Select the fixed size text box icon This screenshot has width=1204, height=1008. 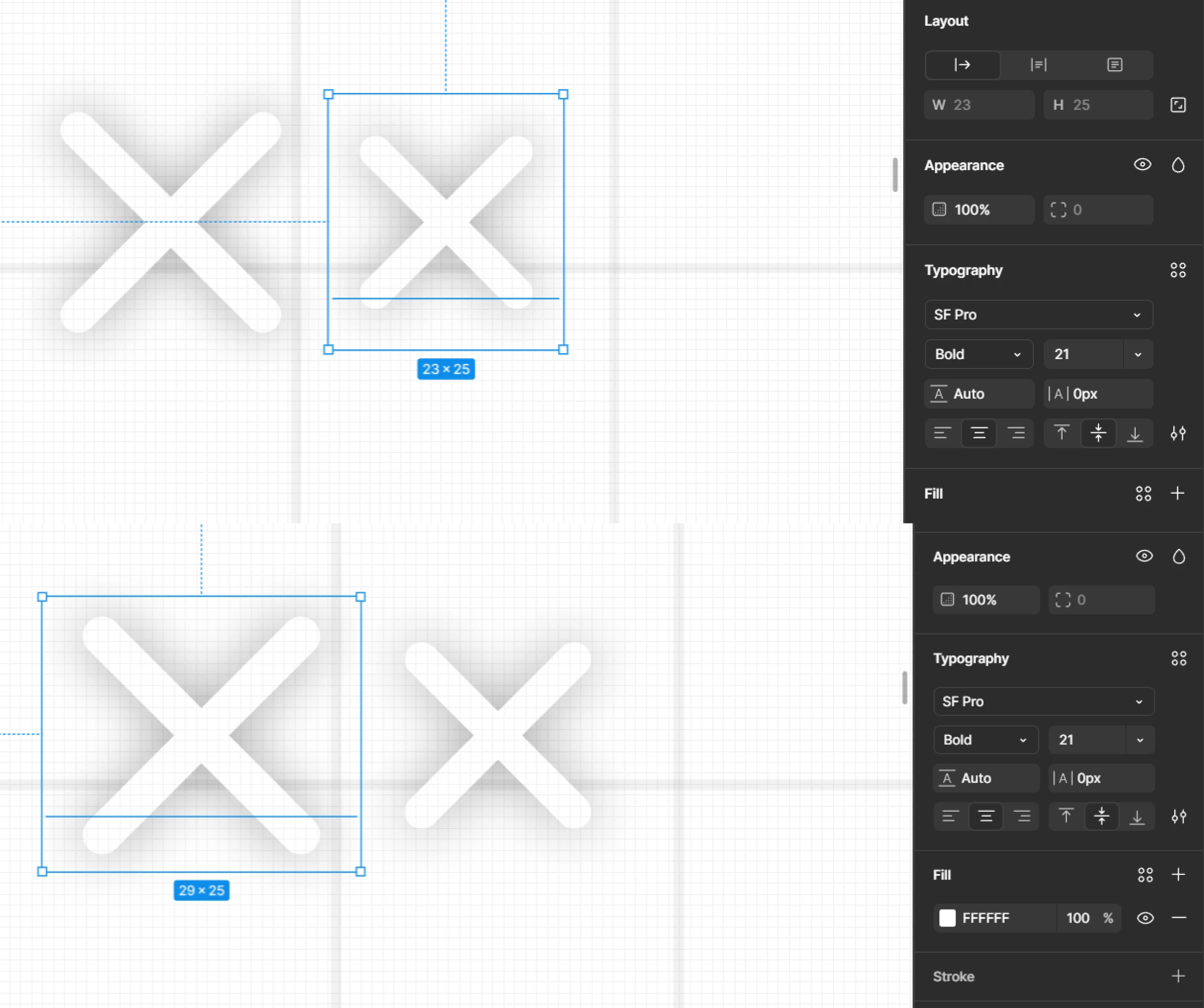[x=1114, y=65]
